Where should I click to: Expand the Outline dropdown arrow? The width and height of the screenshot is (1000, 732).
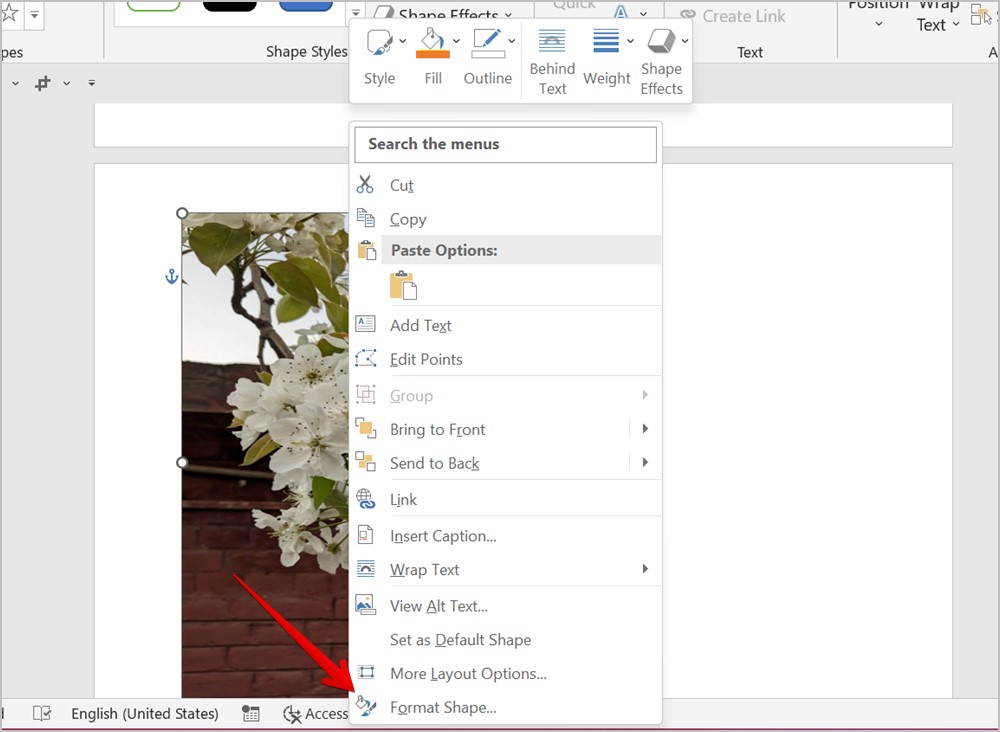click(x=512, y=41)
